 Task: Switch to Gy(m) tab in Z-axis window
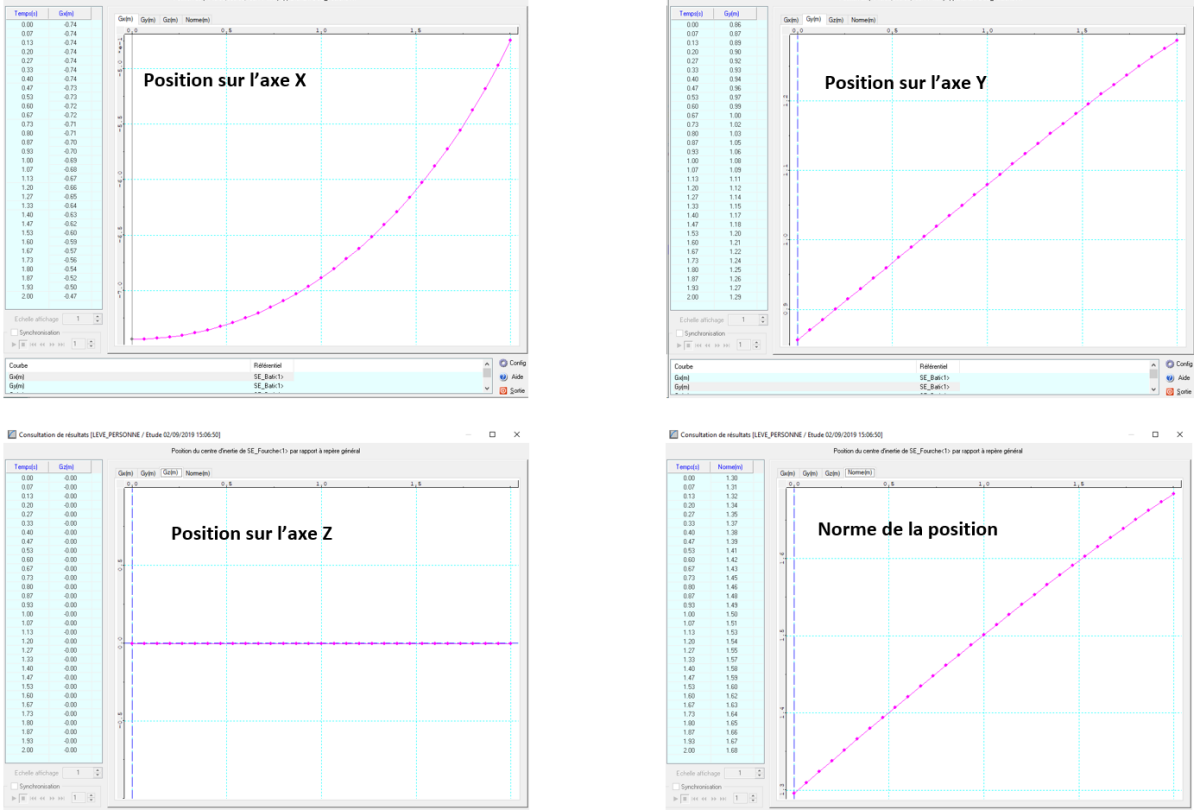click(147, 472)
